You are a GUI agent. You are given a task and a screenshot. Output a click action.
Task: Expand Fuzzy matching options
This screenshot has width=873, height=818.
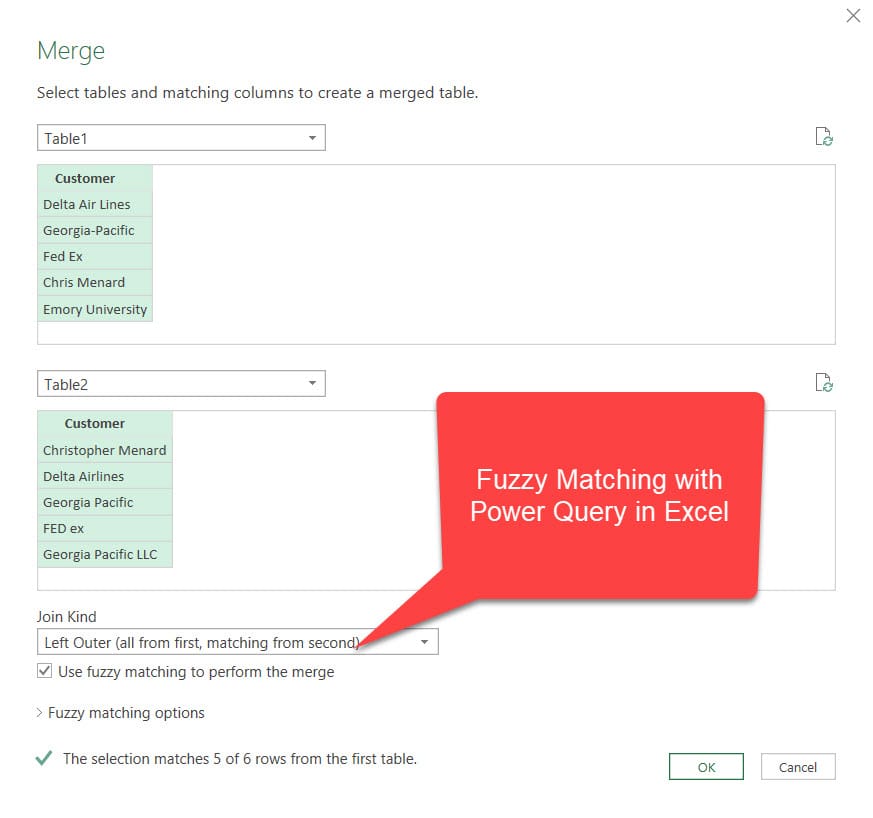(120, 713)
